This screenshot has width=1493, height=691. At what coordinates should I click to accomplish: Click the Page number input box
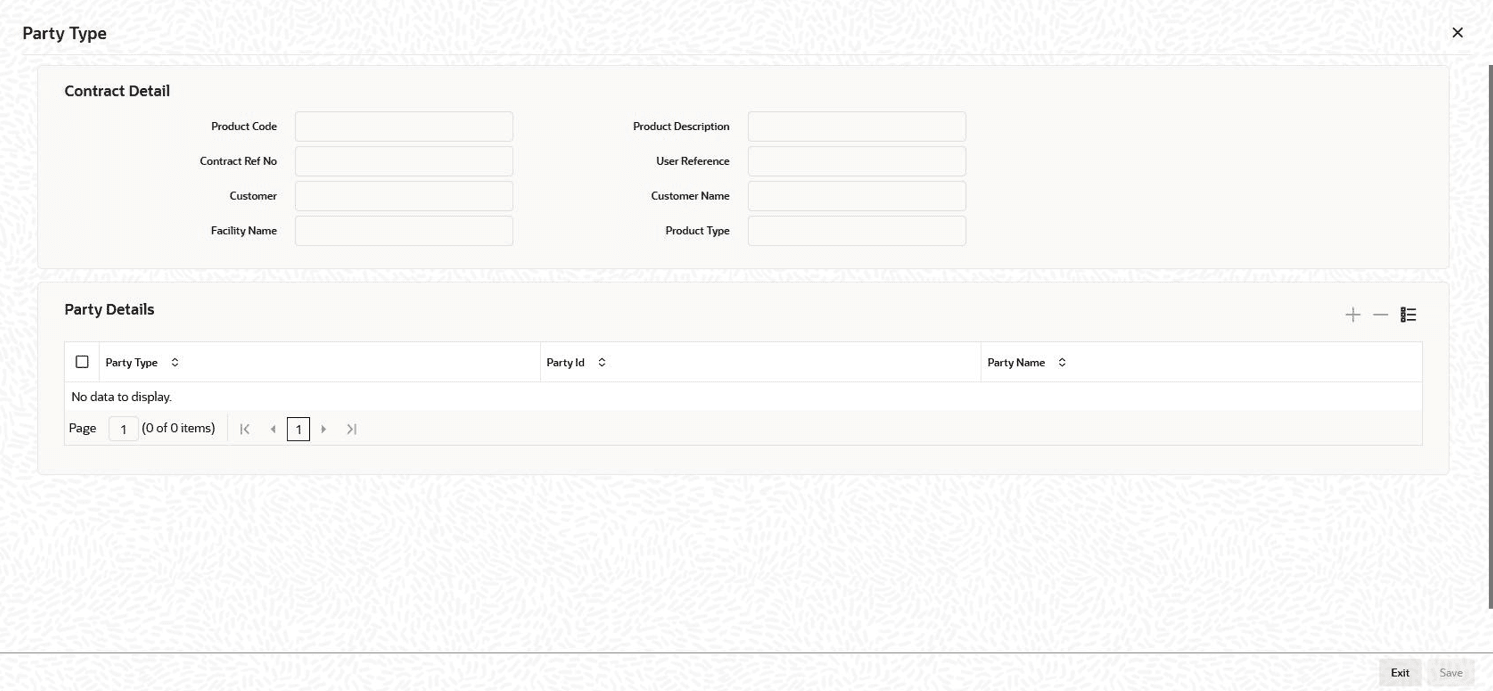pyautogui.click(x=123, y=429)
